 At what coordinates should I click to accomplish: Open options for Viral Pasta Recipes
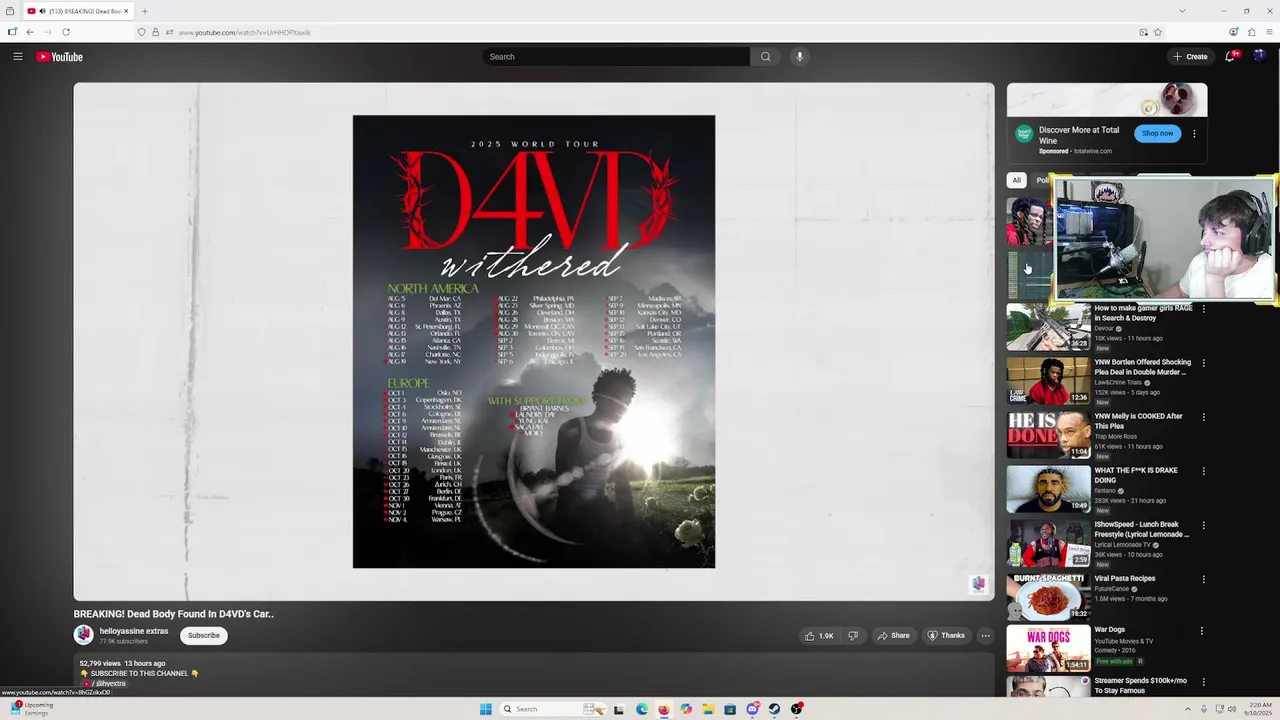tap(1203, 579)
